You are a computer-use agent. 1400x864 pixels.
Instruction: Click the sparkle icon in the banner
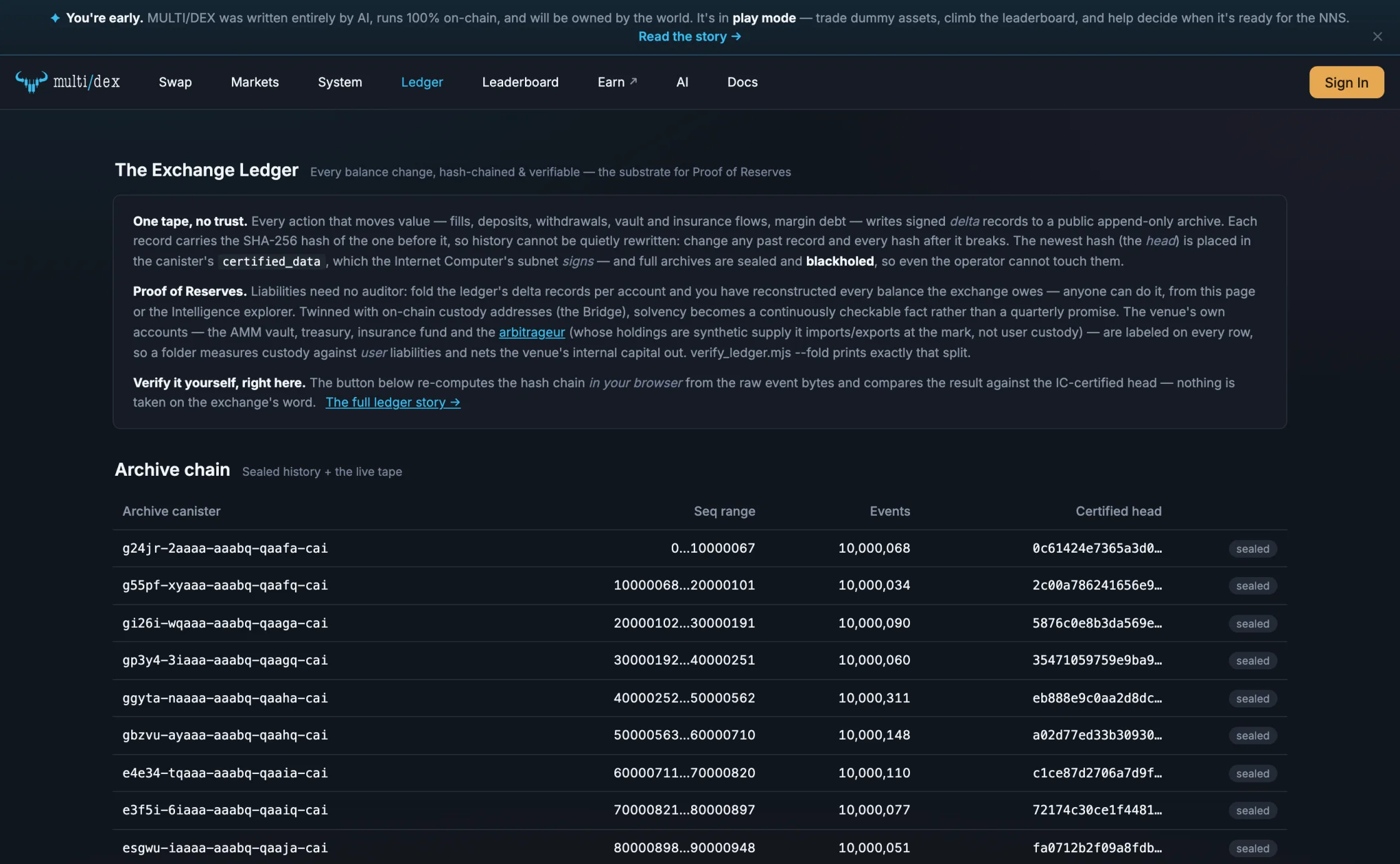(55, 18)
